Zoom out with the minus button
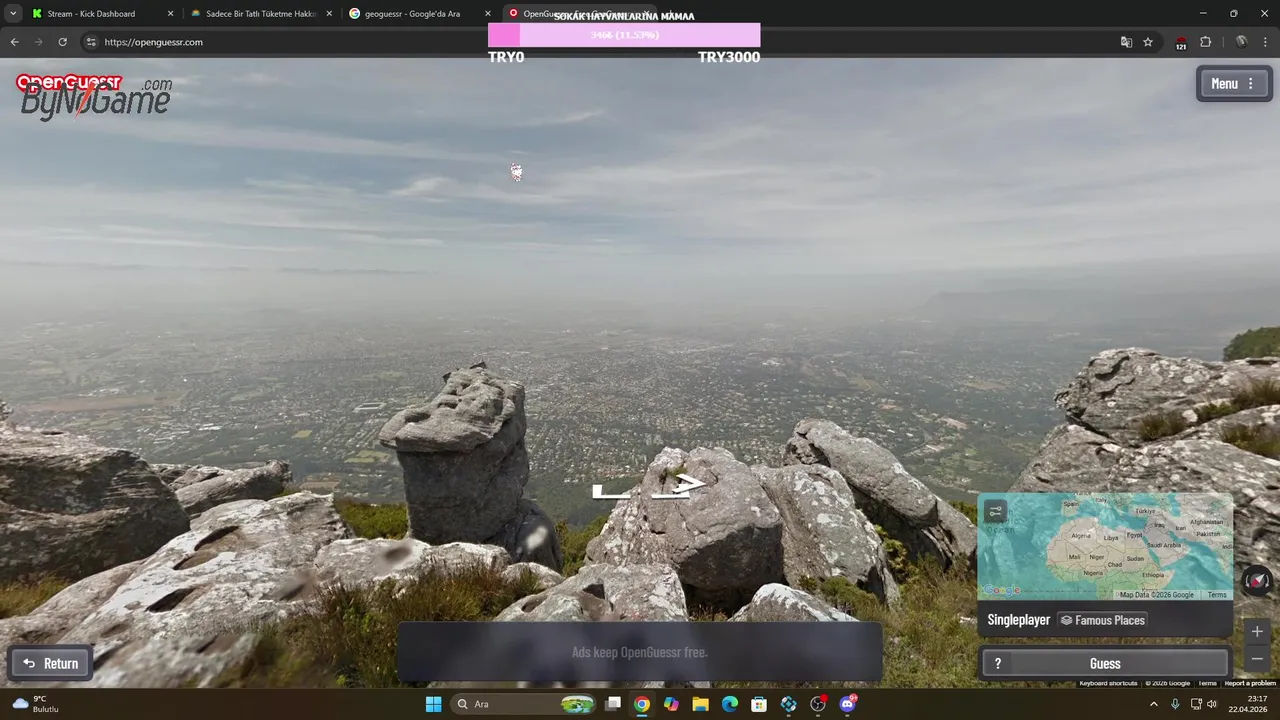The width and height of the screenshot is (1280, 720). click(1257, 659)
